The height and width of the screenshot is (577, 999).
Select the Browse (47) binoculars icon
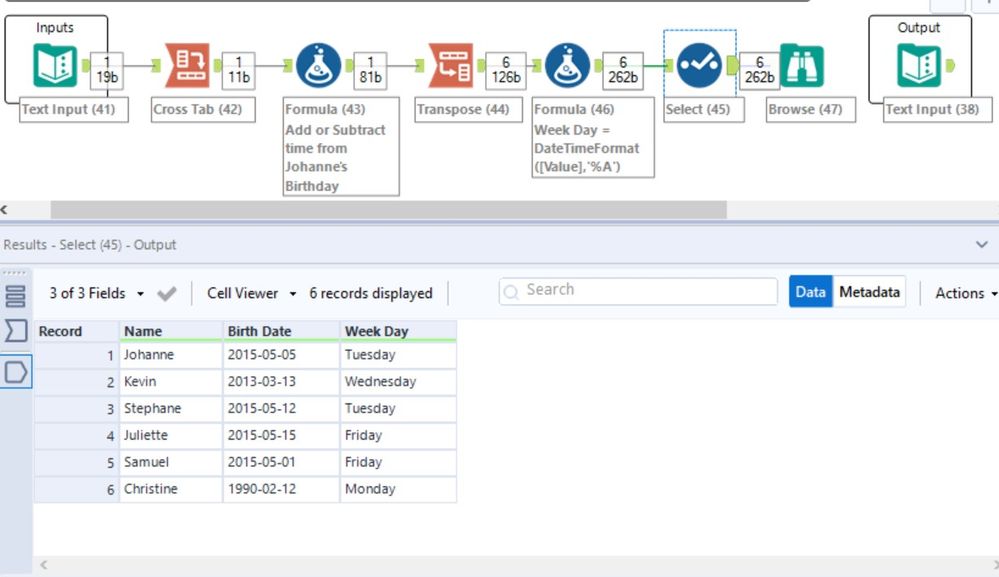(802, 65)
